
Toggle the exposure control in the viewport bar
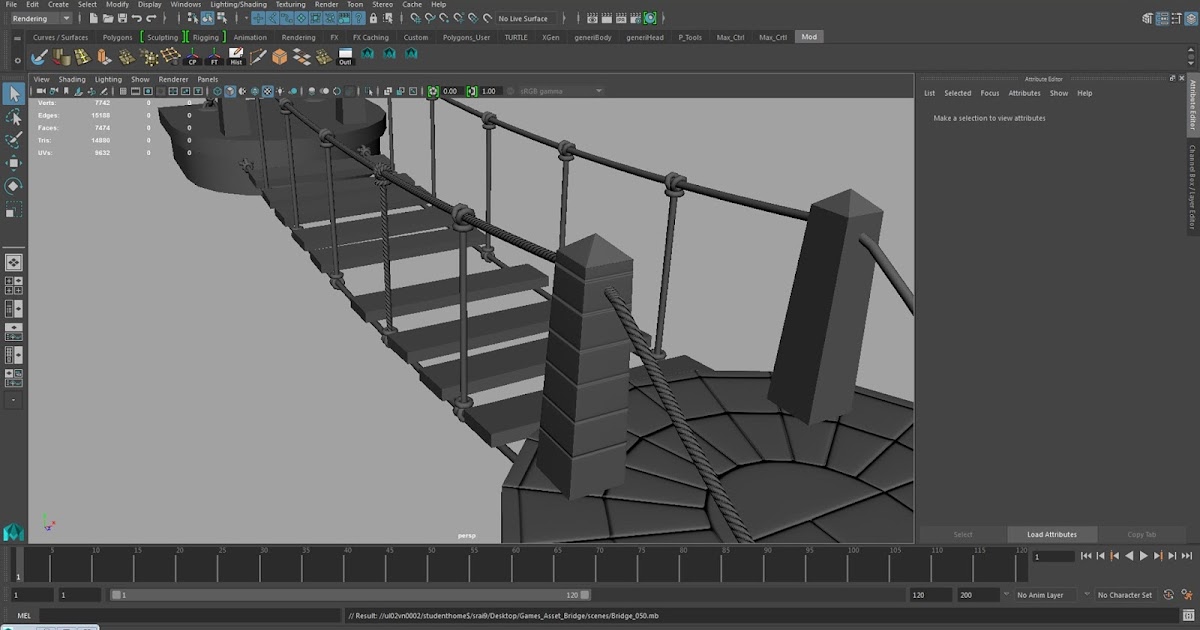(432, 90)
